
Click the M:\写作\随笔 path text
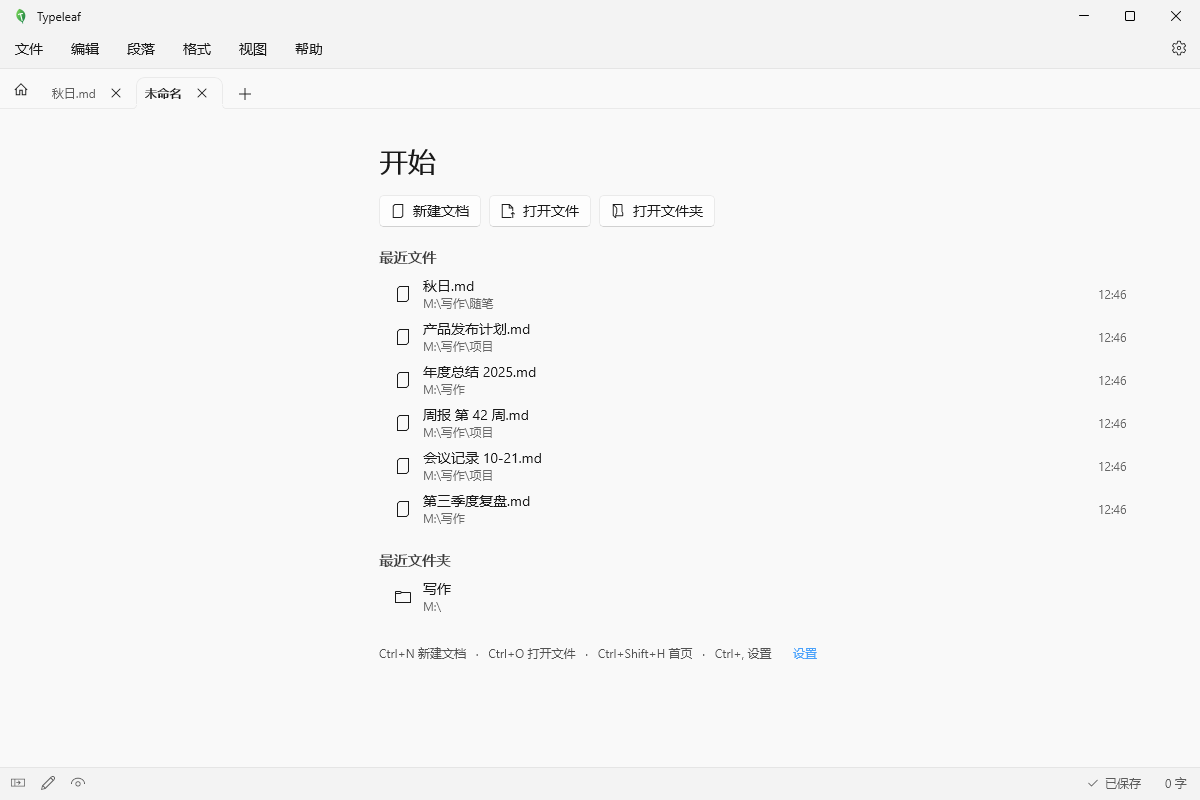coord(458,303)
